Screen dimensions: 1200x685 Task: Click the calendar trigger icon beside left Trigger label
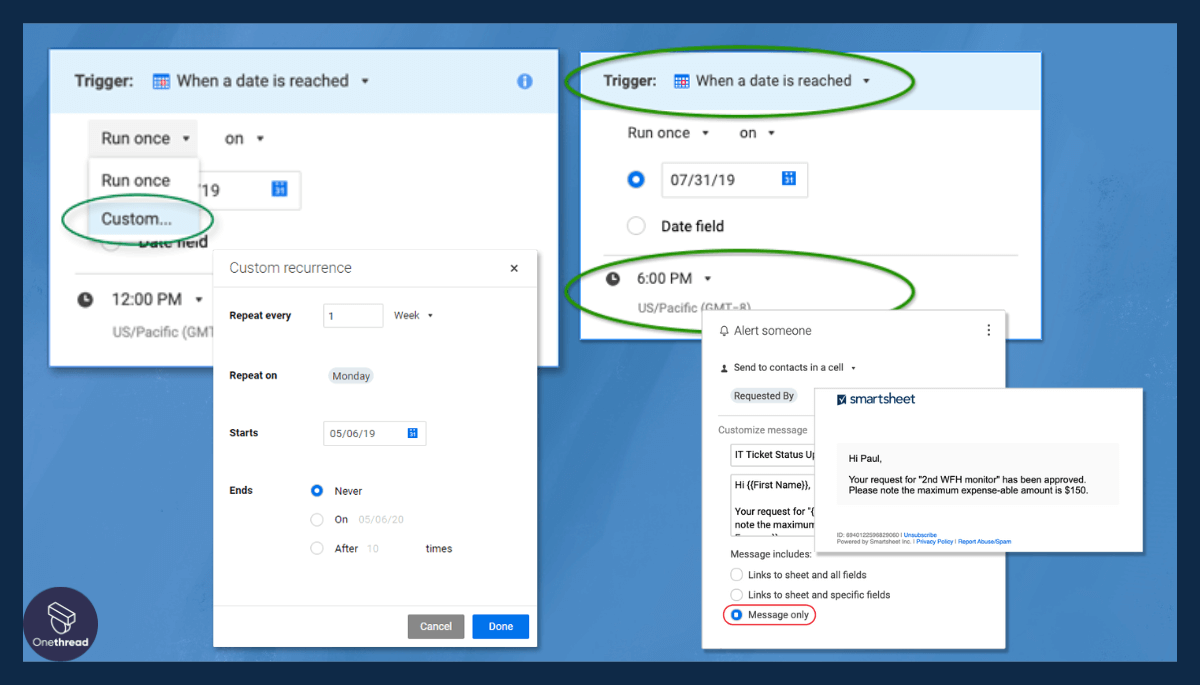(163, 81)
